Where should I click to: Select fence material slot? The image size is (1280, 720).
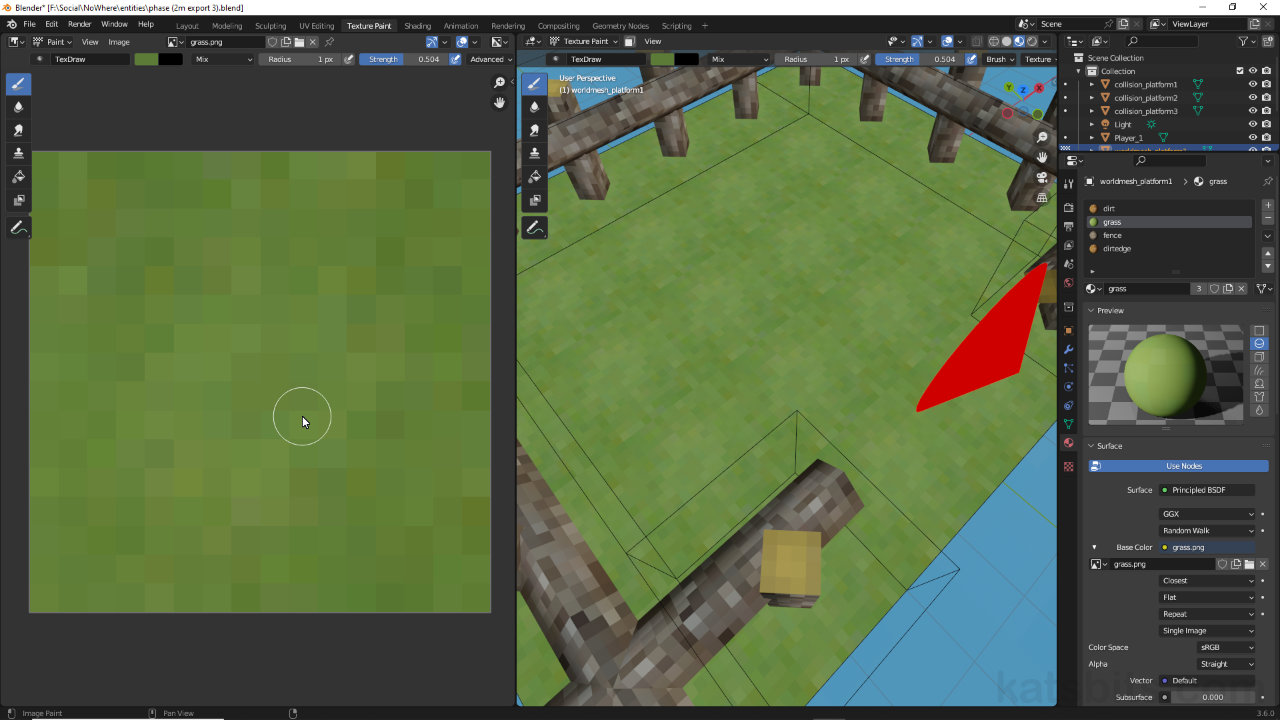pyautogui.click(x=1169, y=235)
